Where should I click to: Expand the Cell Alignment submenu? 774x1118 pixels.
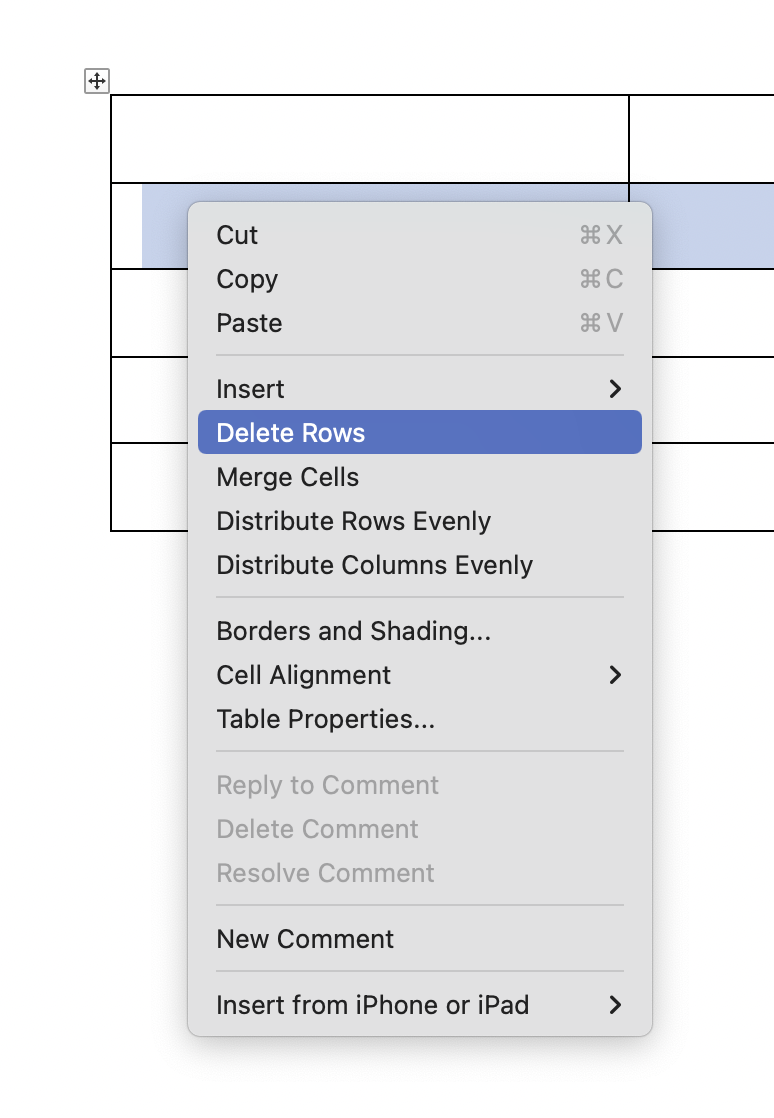pos(304,675)
